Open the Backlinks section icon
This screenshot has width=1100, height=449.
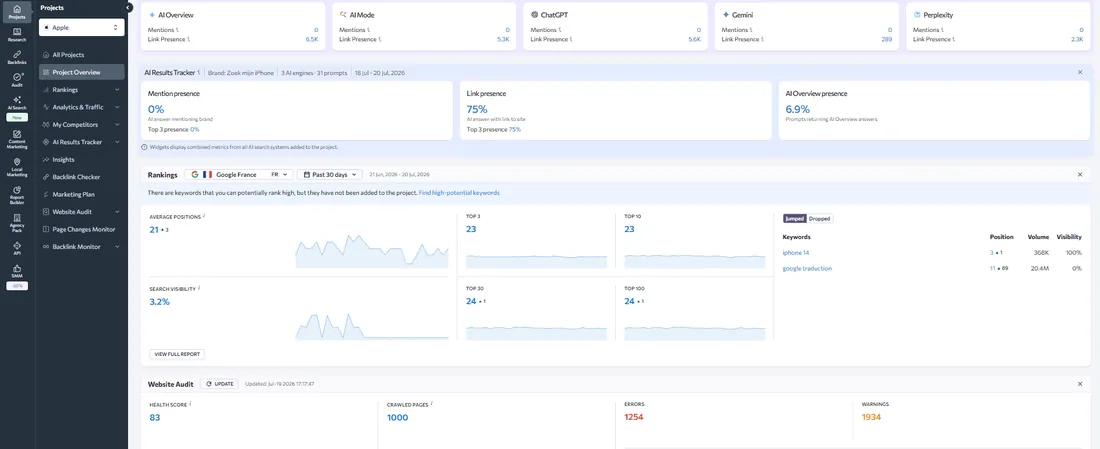click(17, 58)
